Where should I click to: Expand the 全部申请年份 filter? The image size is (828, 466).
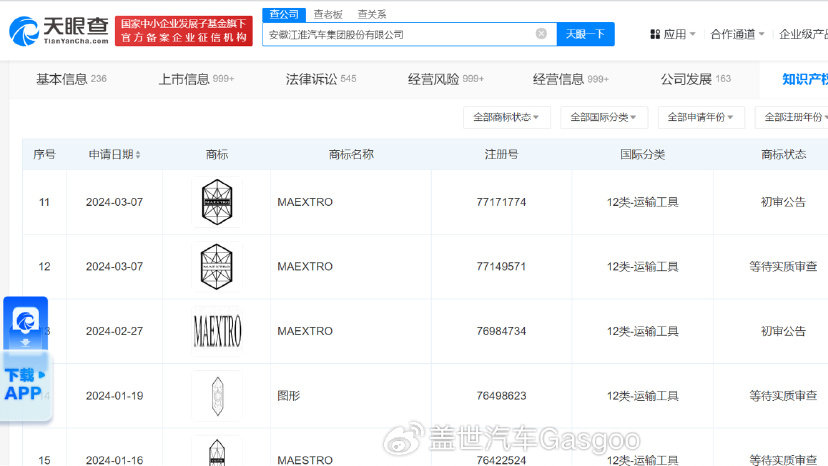(701, 117)
